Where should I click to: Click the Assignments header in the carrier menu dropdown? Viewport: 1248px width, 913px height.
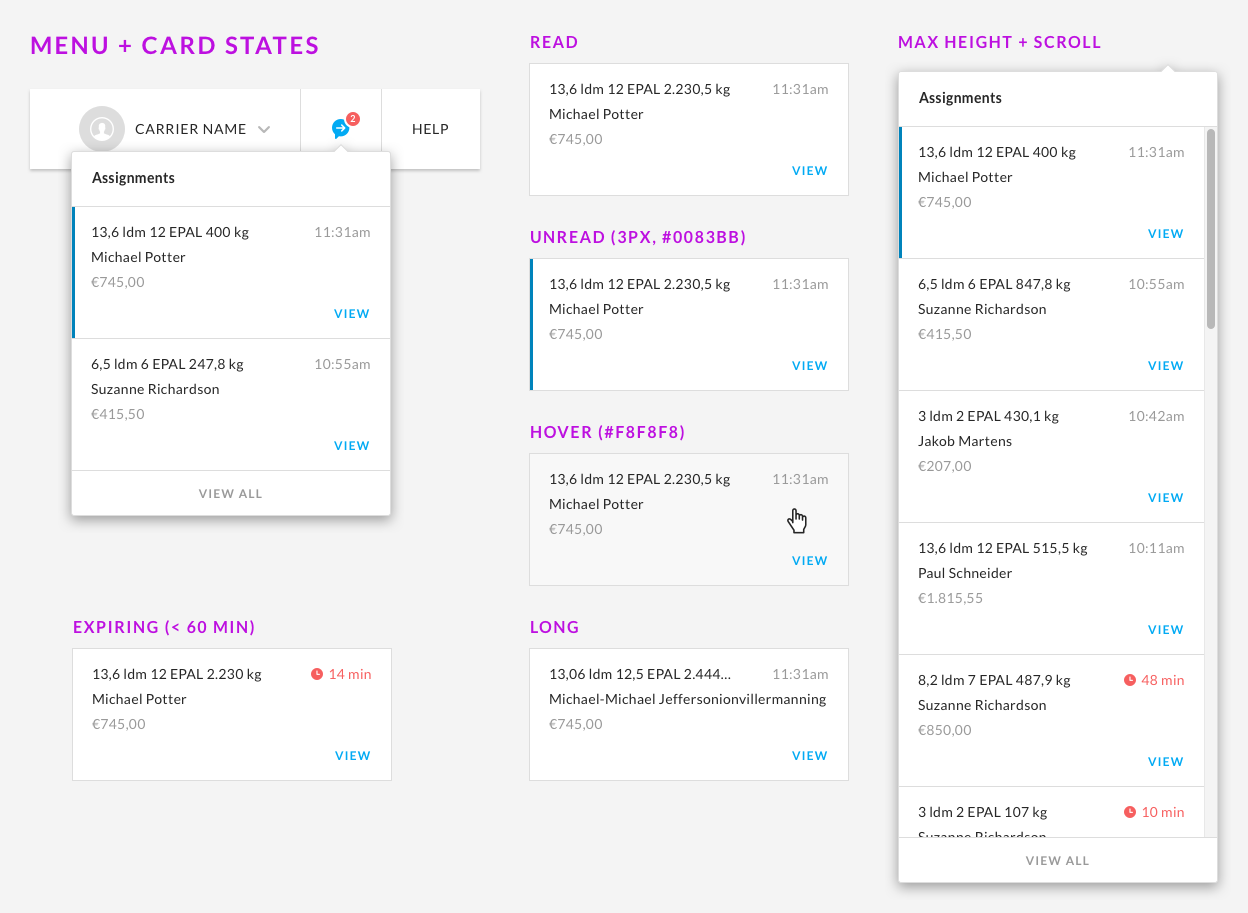point(133,178)
